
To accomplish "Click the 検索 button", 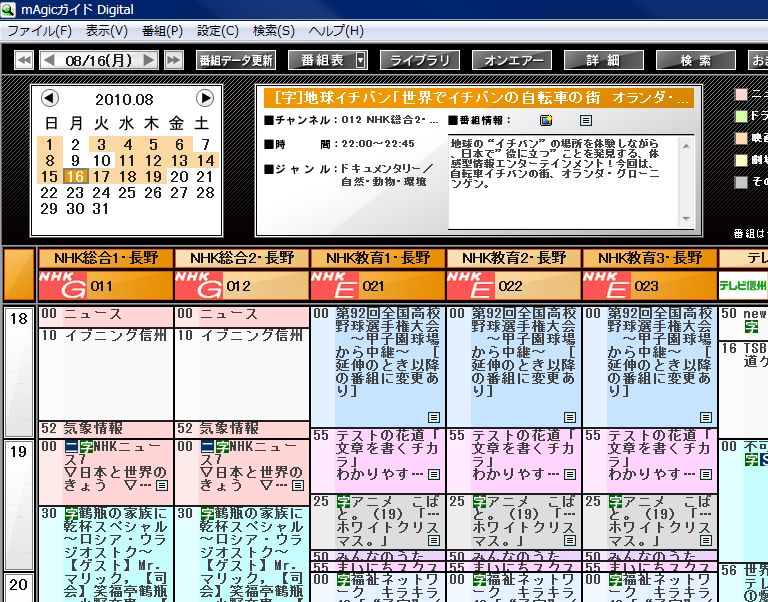I will (696, 60).
